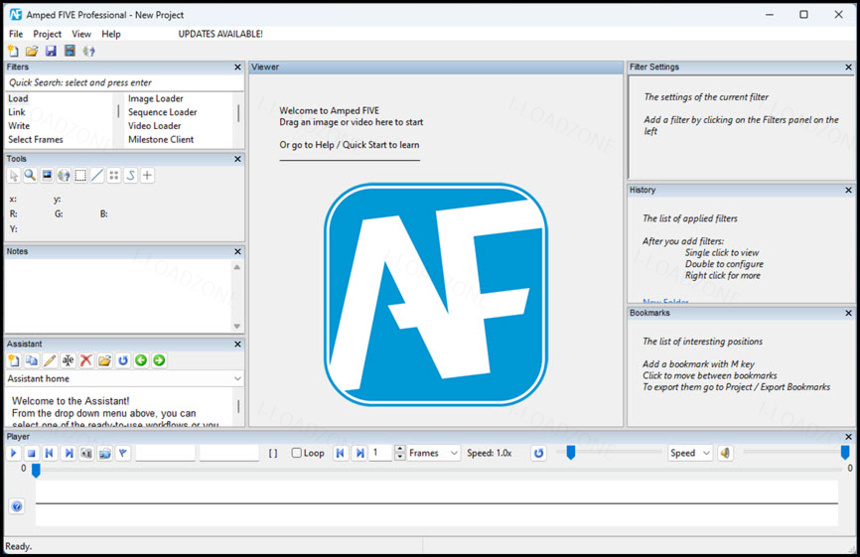This screenshot has width=860, height=557.
Task: Click the speaker audio icon in Player
Action: pyautogui.click(x=725, y=453)
